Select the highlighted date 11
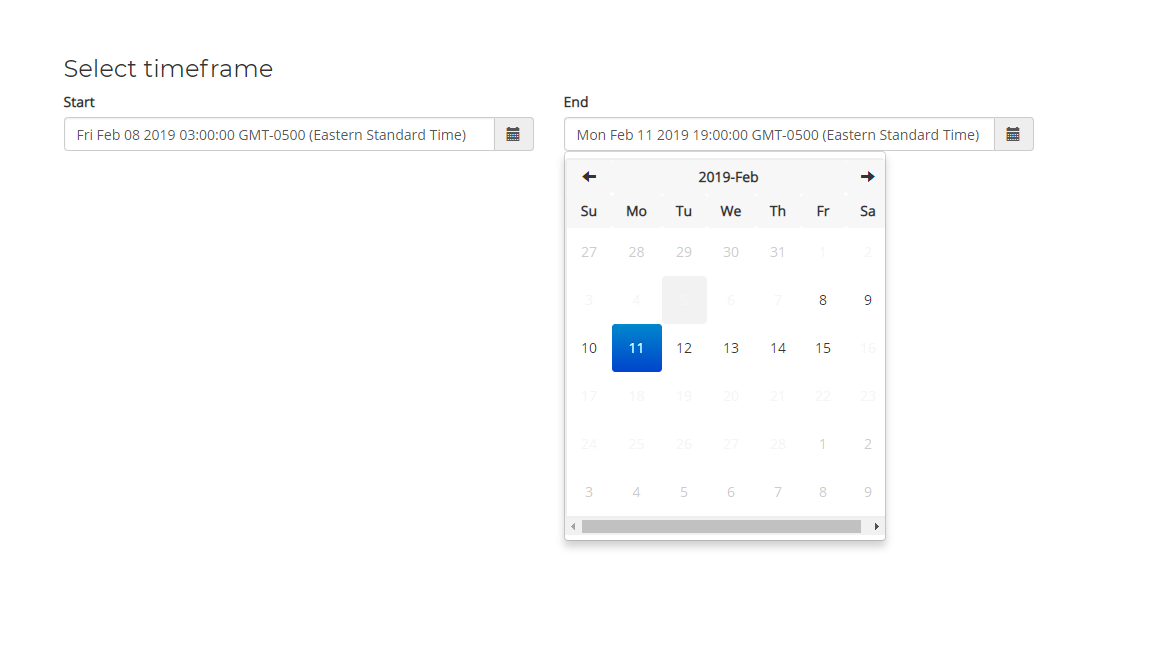 [636, 348]
